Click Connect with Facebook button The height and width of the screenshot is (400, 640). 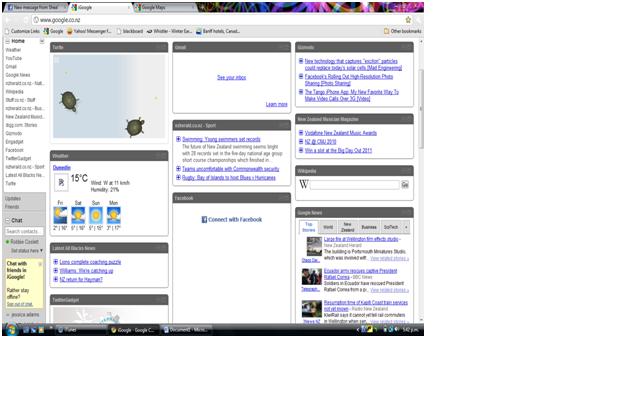tap(232, 220)
